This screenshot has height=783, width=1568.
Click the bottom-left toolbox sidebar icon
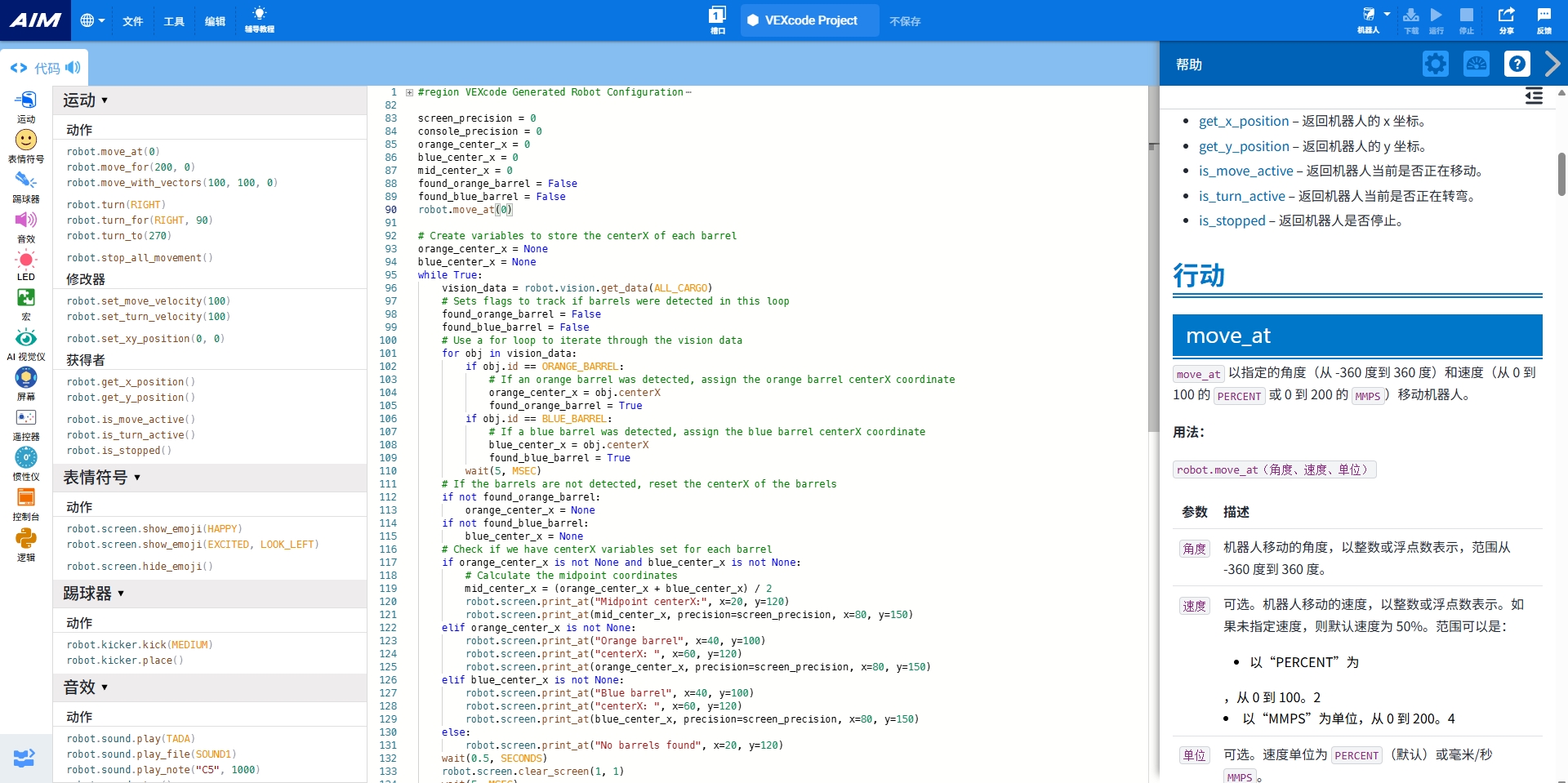click(24, 759)
